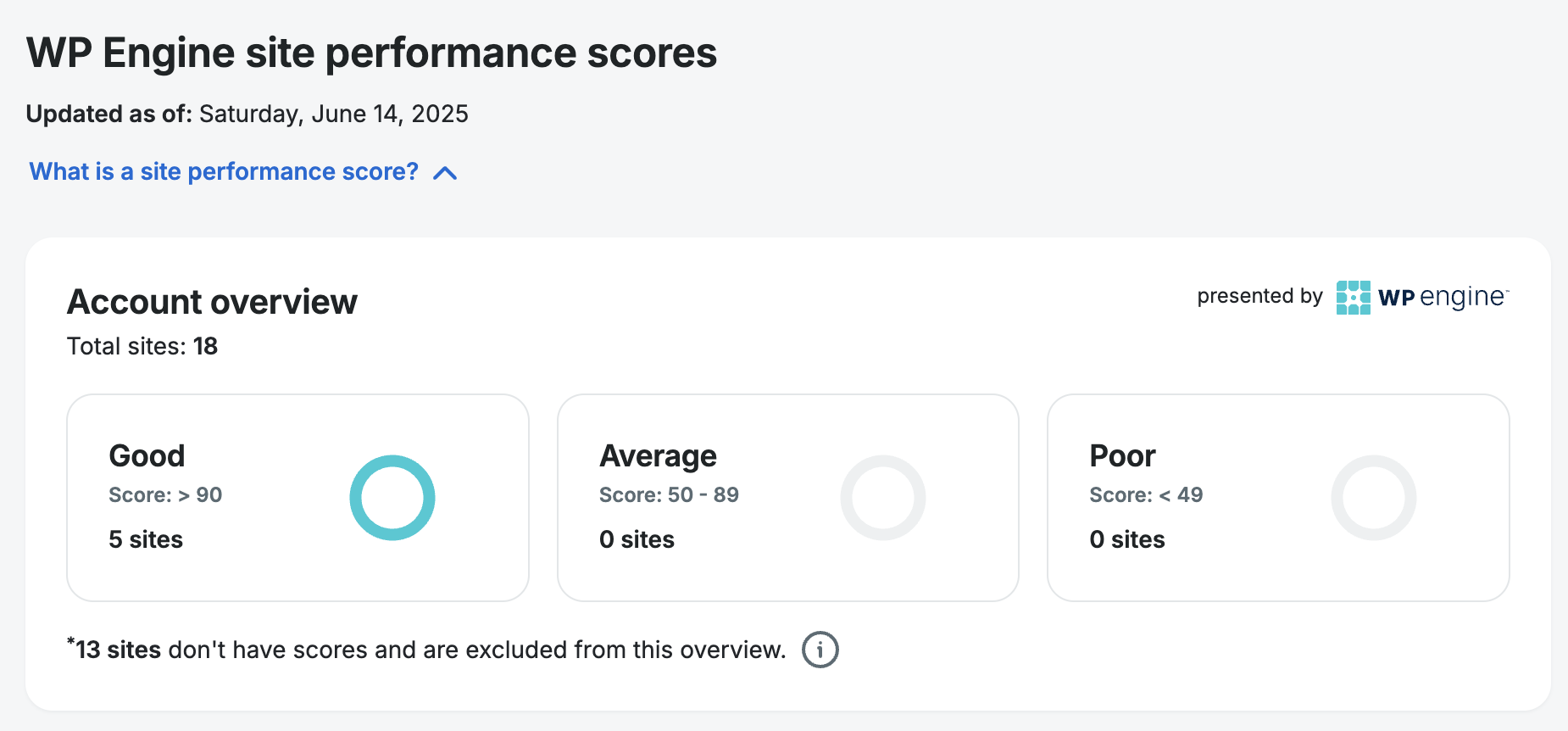Click the gray Poor score donut chart
This screenshot has height=731, width=1568.
click(x=1373, y=498)
